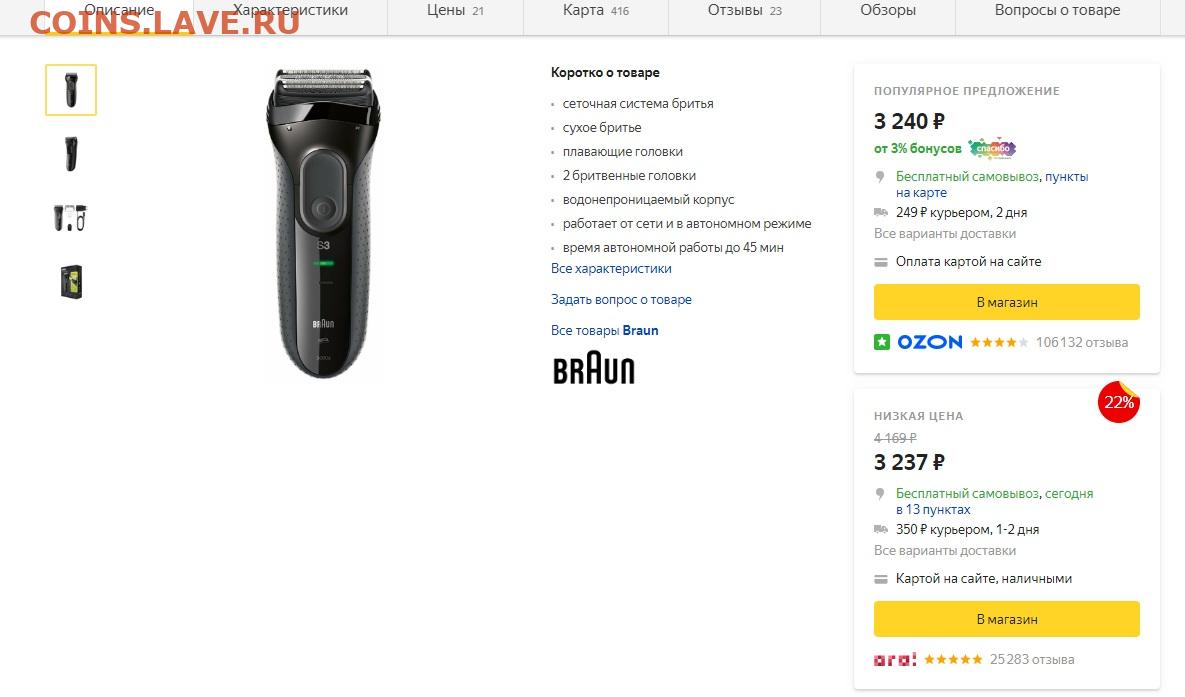Click the Спасибо bonus icon
This screenshot has width=1185, height=697.
[992, 148]
